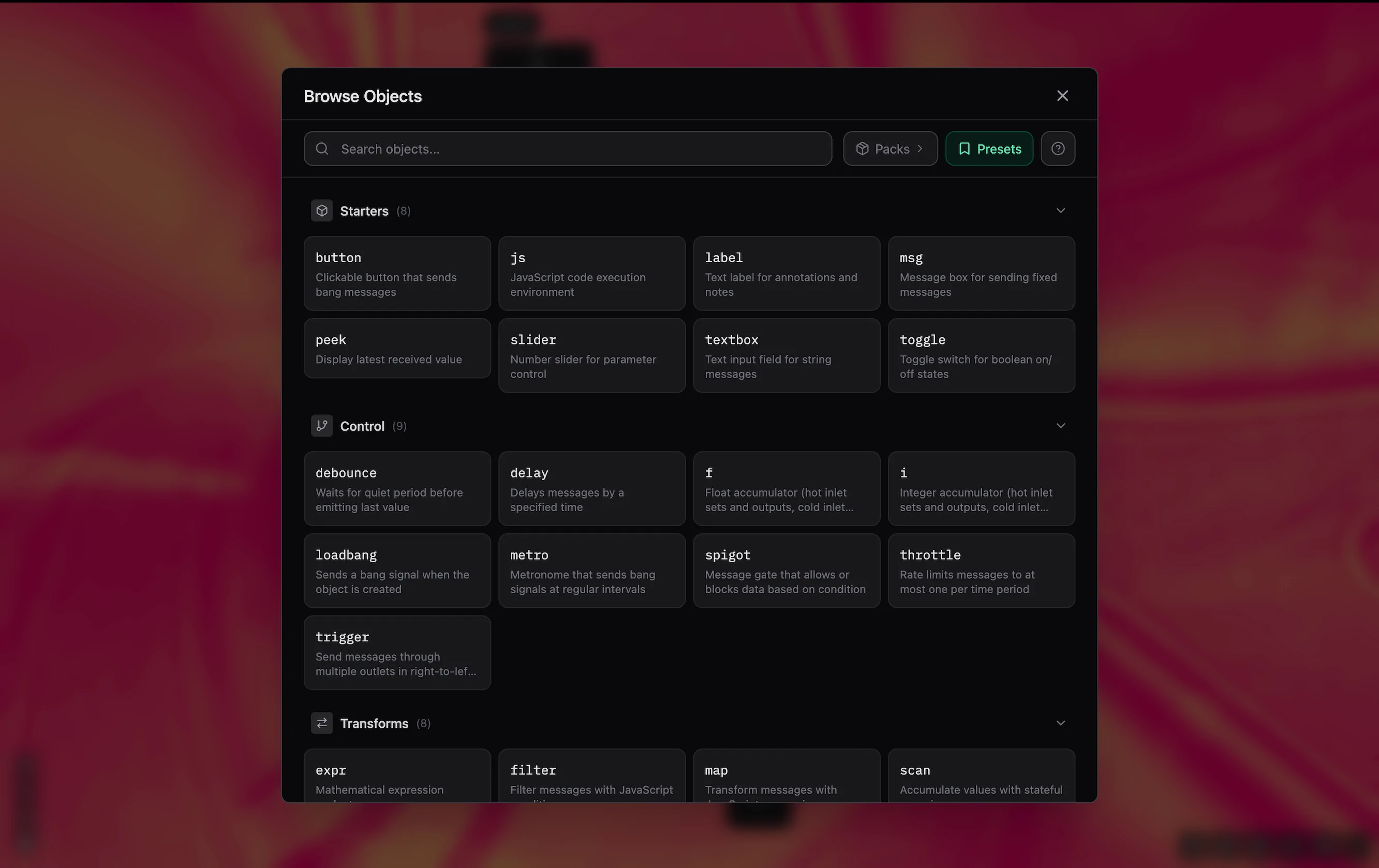Viewport: 1379px width, 868px height.
Task: Click the search magnifier icon
Action: (322, 148)
